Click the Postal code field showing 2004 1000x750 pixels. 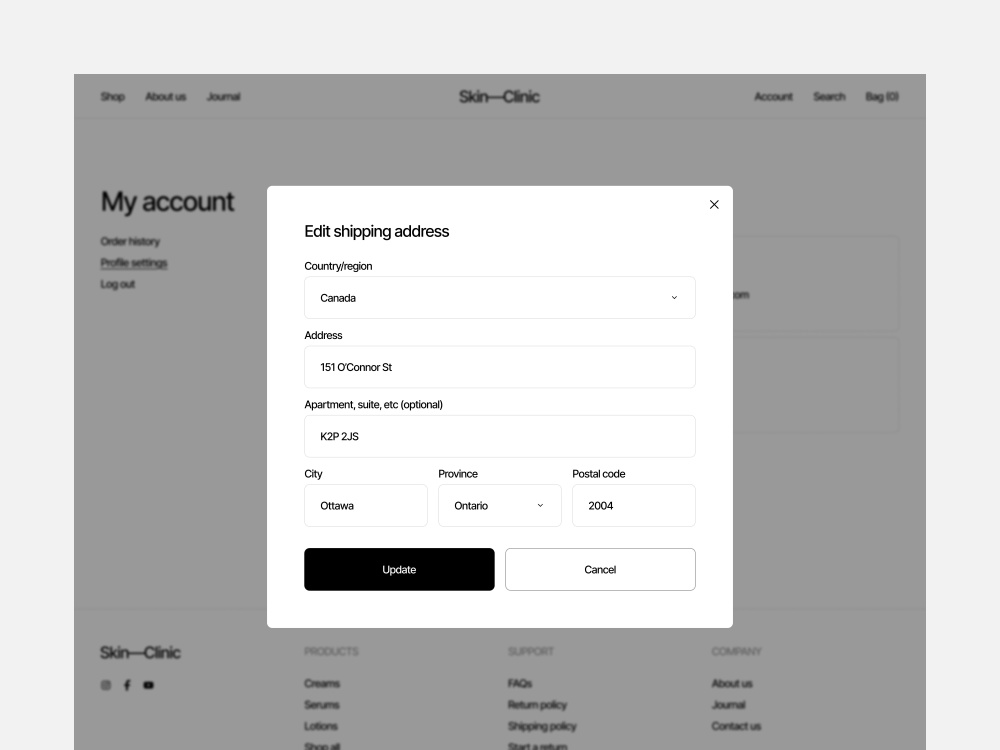634,506
